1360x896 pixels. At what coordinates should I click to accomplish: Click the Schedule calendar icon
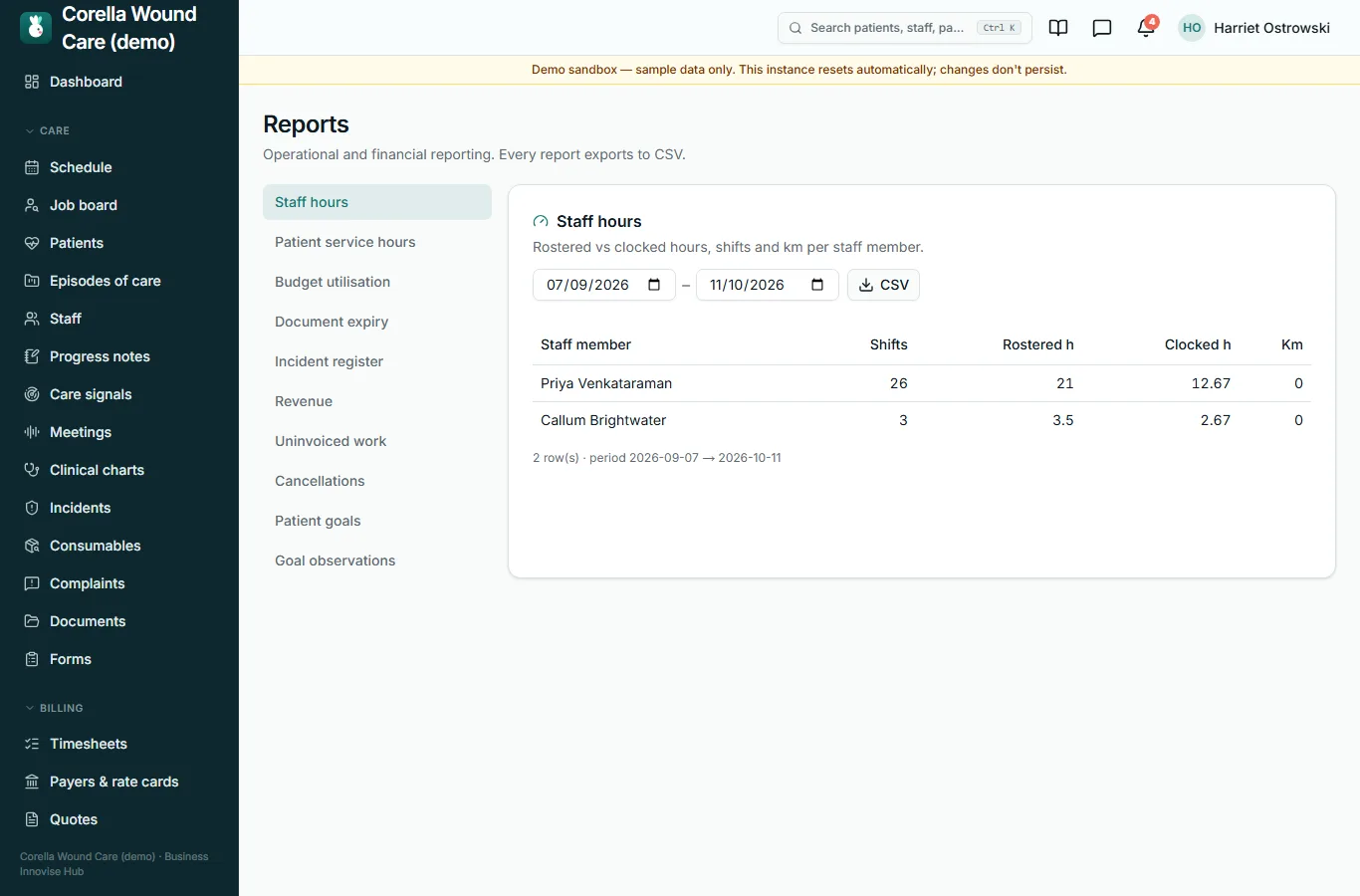tap(32, 167)
